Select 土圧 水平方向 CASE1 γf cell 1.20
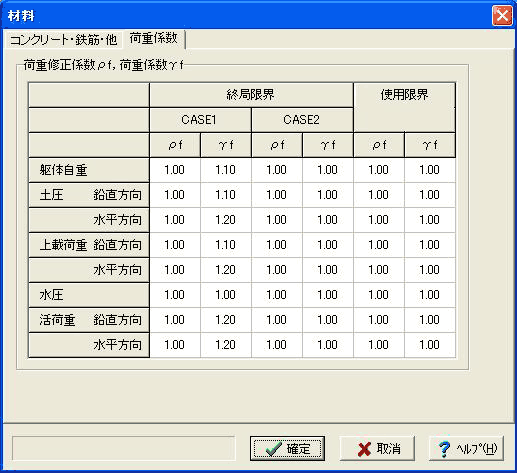517x473 pixels. click(x=226, y=220)
